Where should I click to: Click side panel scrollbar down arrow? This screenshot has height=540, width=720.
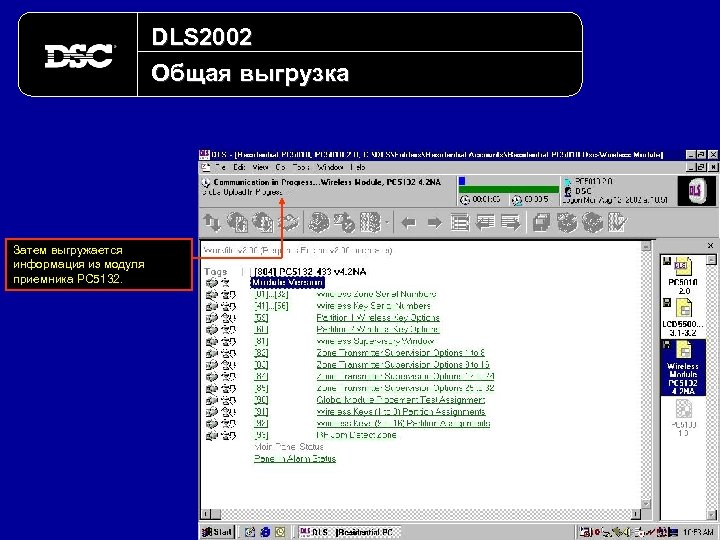[711, 514]
